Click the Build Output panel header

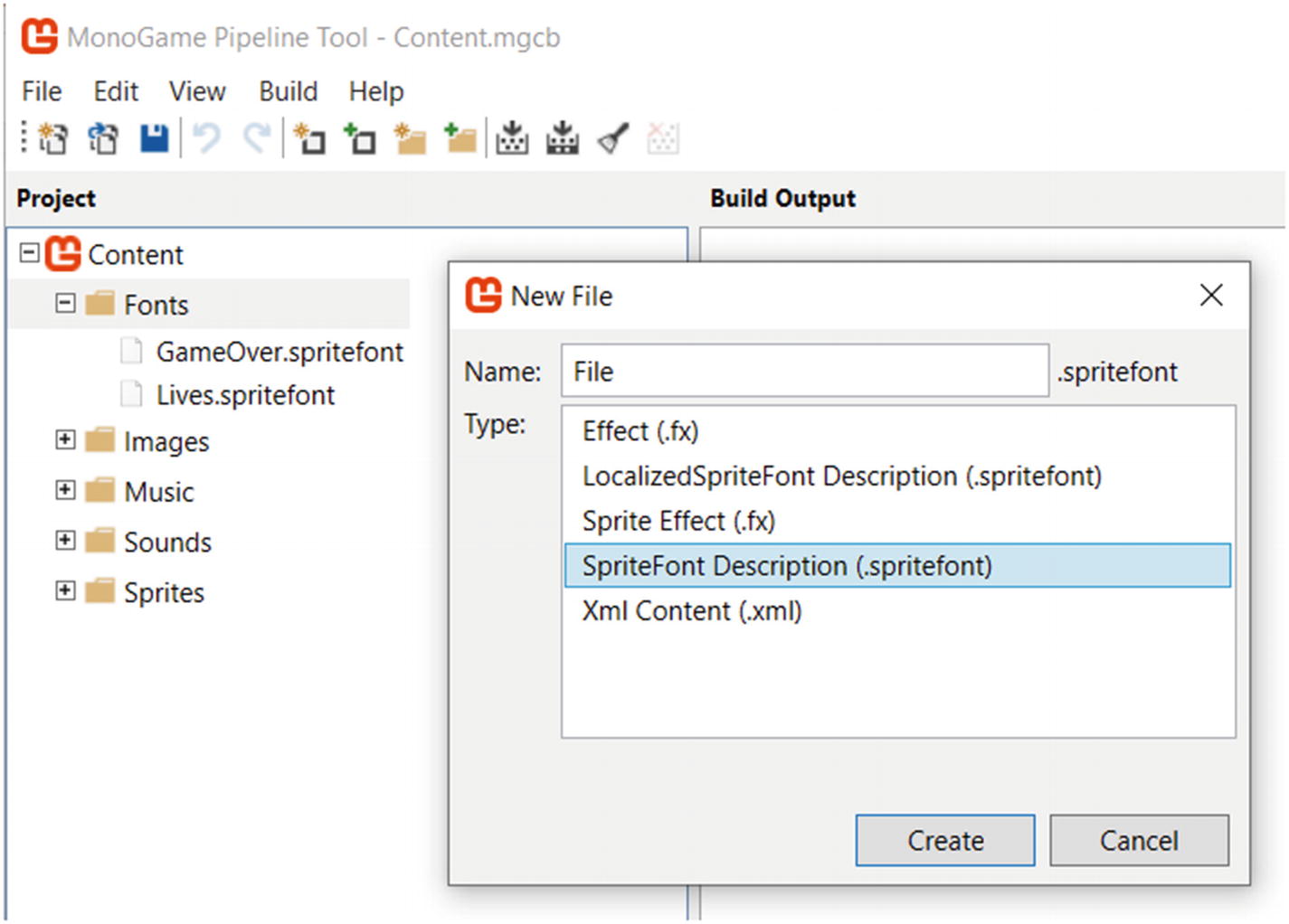point(782,198)
